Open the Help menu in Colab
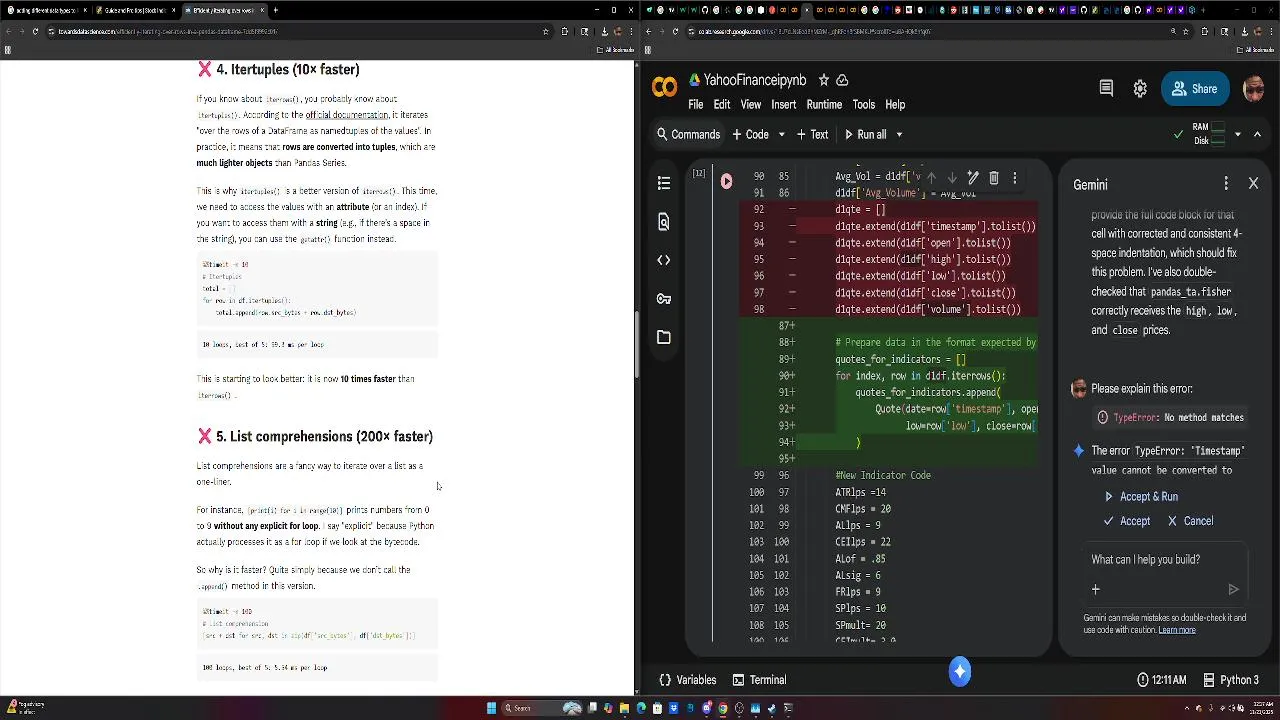This screenshot has width=1280, height=720. coord(895,104)
